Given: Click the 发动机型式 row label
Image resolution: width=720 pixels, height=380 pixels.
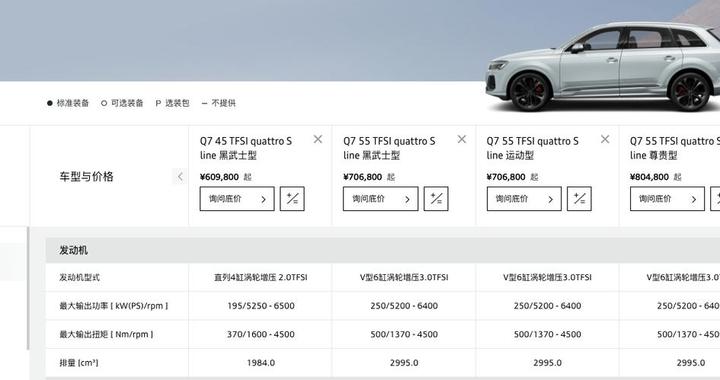Looking at the screenshot, I should click(x=79, y=277).
